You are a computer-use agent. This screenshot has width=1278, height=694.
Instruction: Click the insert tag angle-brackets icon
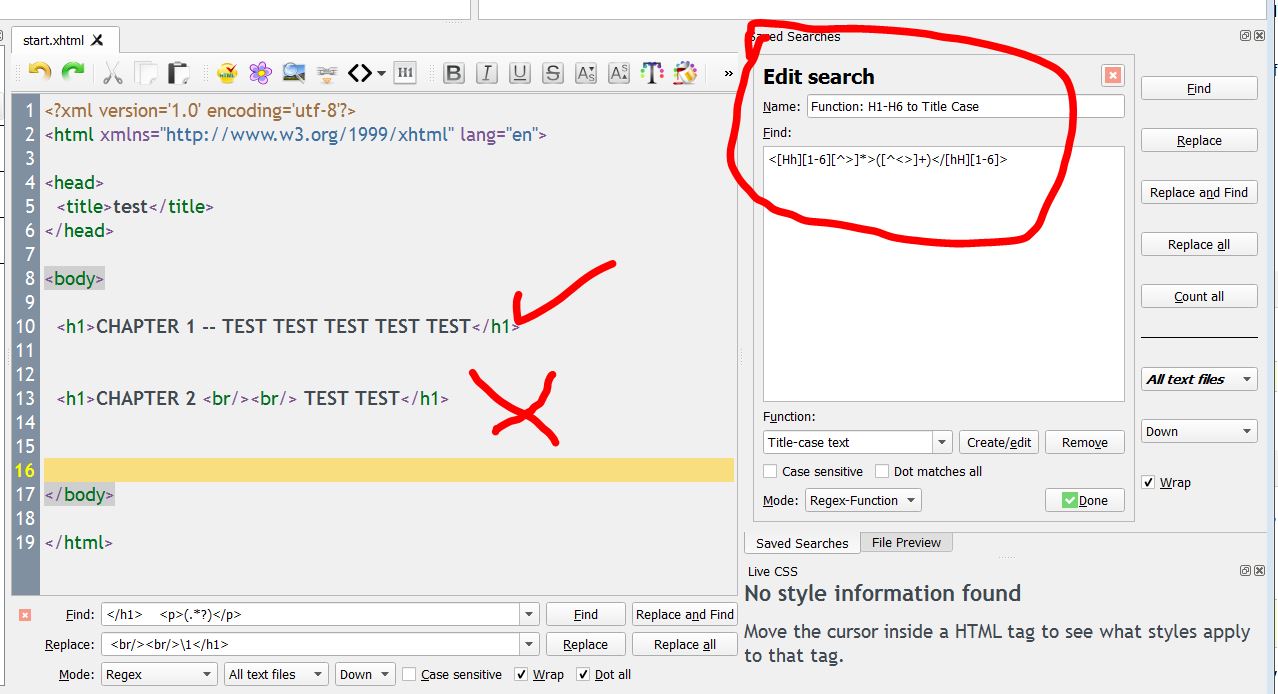click(360, 72)
